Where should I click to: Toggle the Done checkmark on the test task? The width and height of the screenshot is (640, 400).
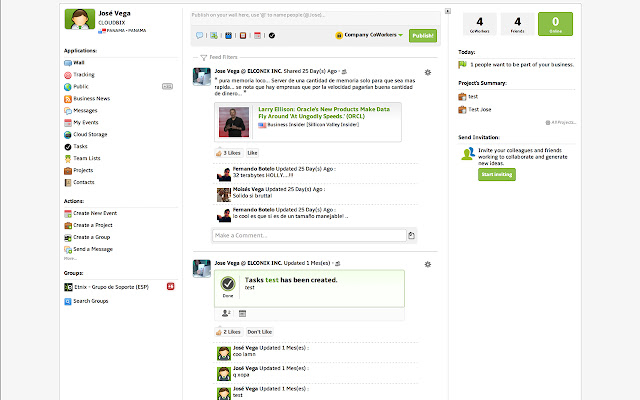tap(228, 285)
